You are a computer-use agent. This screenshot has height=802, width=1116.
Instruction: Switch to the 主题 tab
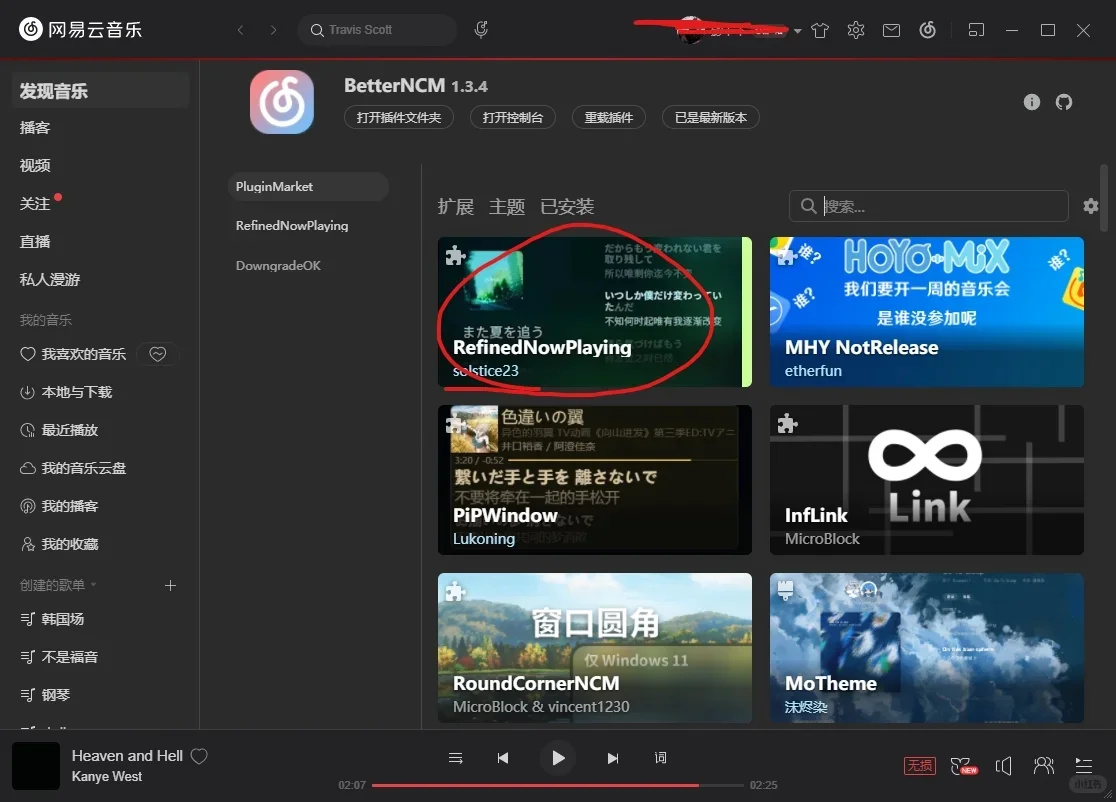pos(507,206)
